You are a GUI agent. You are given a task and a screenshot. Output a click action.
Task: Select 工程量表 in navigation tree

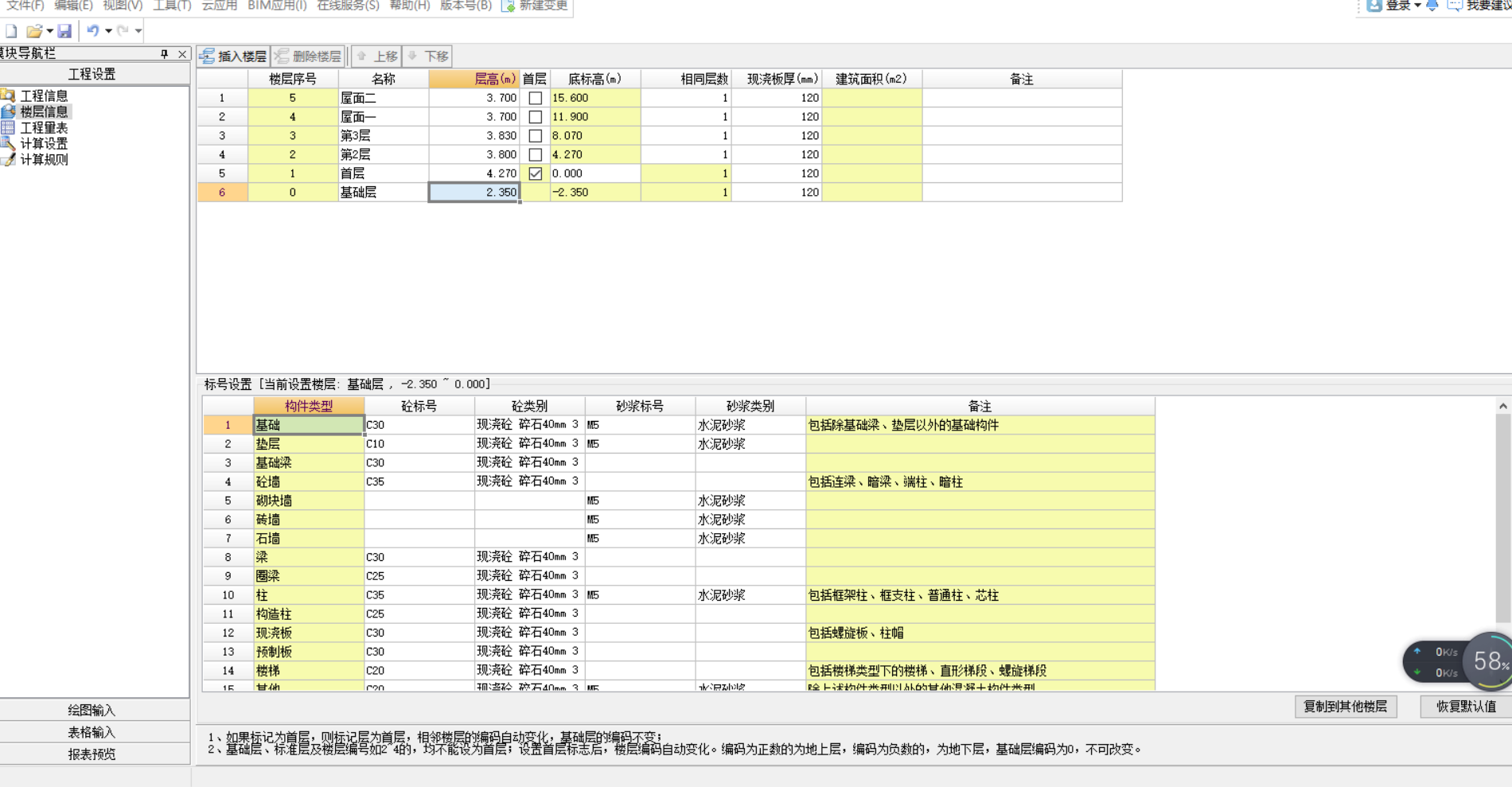pyautogui.click(x=44, y=127)
